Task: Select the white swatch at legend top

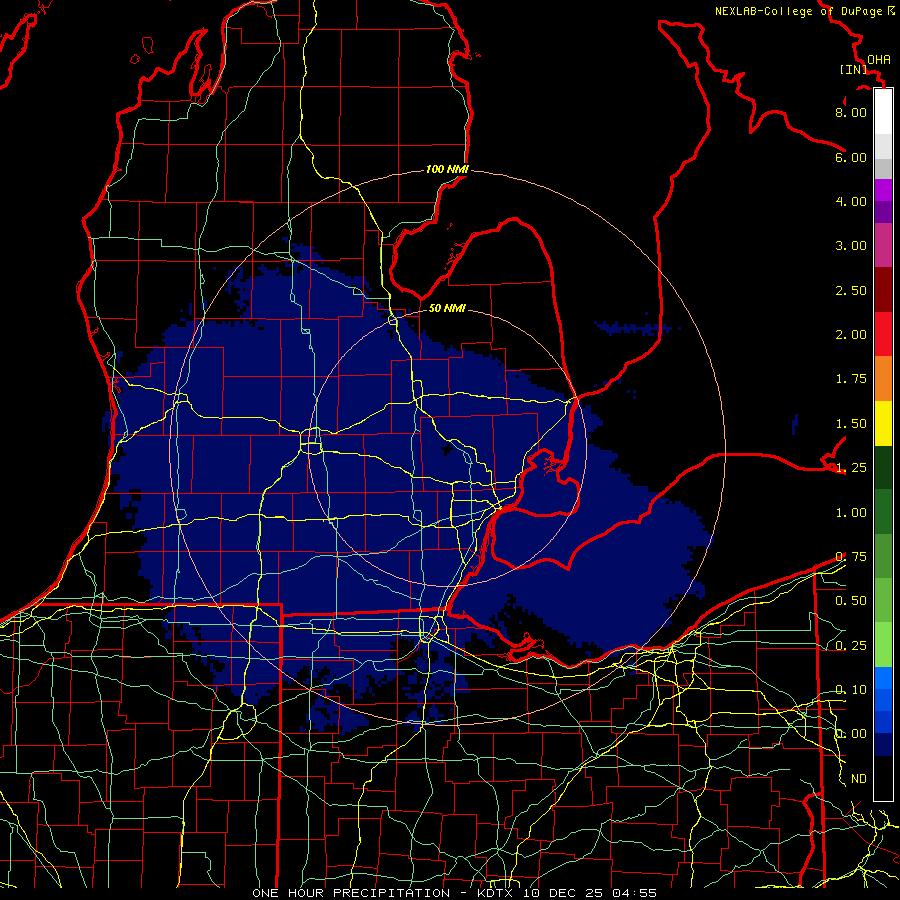Action: tap(883, 111)
